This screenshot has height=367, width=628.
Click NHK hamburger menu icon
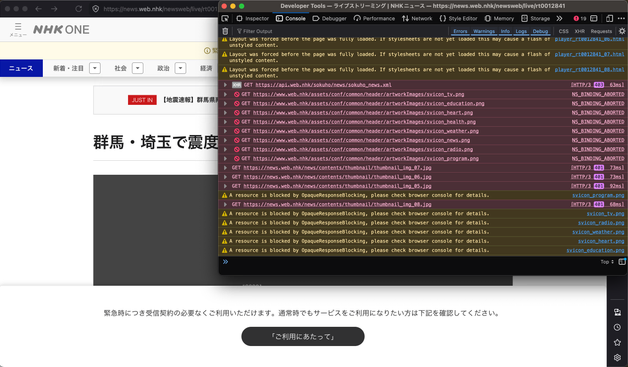[18, 30]
